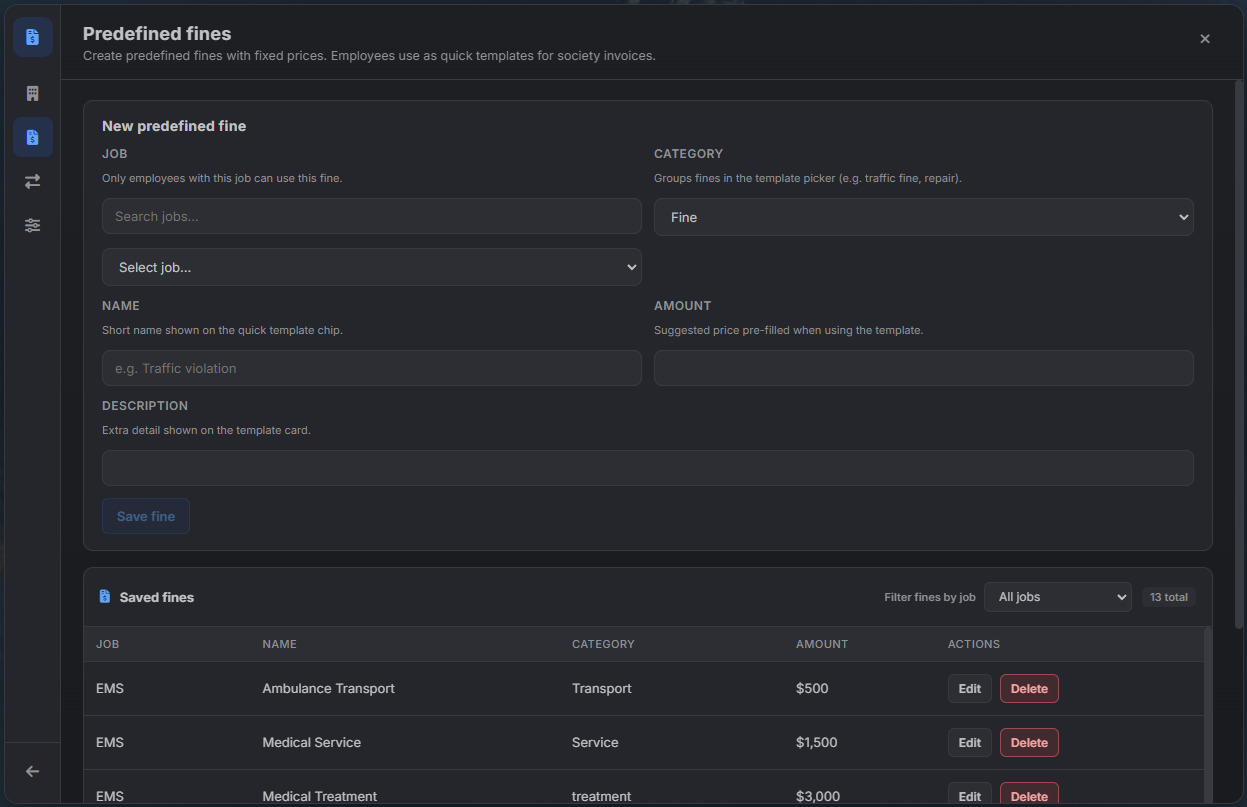Click EMS in the Ambulance Transport row
The image size is (1247, 807).
point(110,688)
